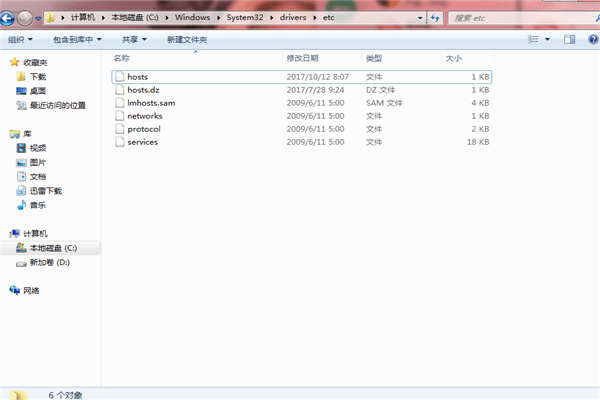Open the 图片 library
600x400 pixels.
tap(38, 162)
